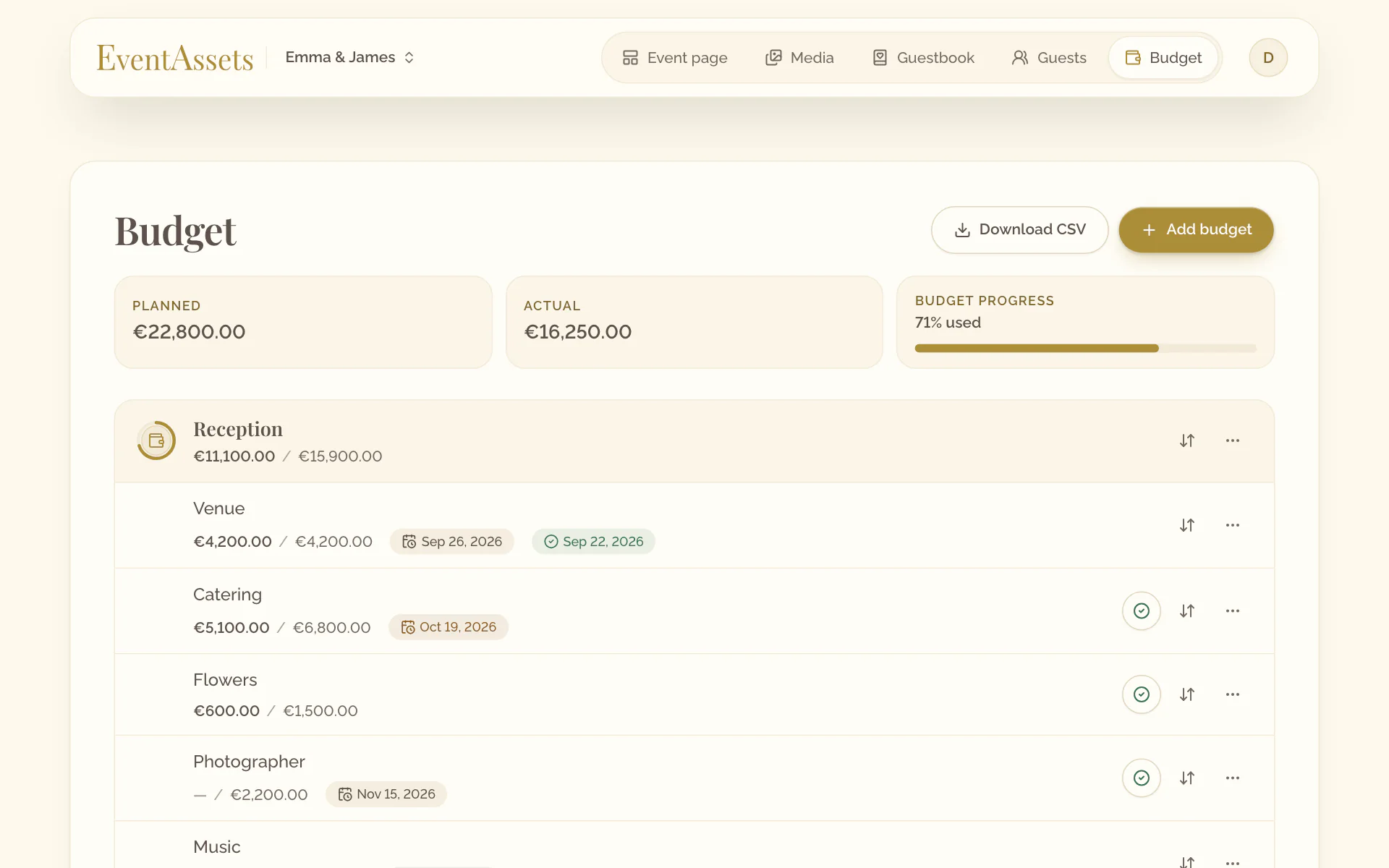1389x868 pixels.
Task: Mark Photographer as paid
Action: point(1142,778)
